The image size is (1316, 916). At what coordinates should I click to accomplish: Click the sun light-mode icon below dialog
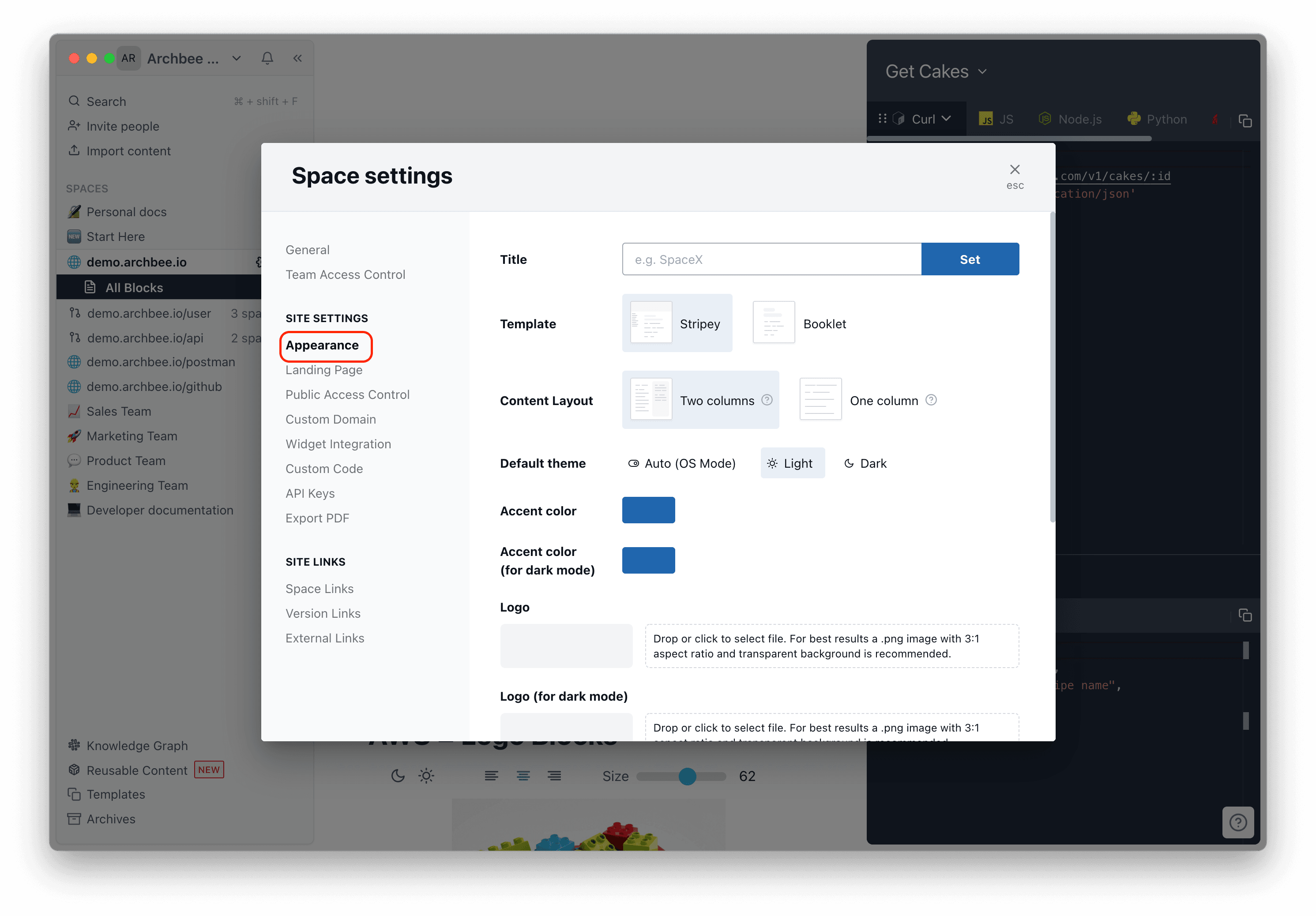(x=426, y=776)
